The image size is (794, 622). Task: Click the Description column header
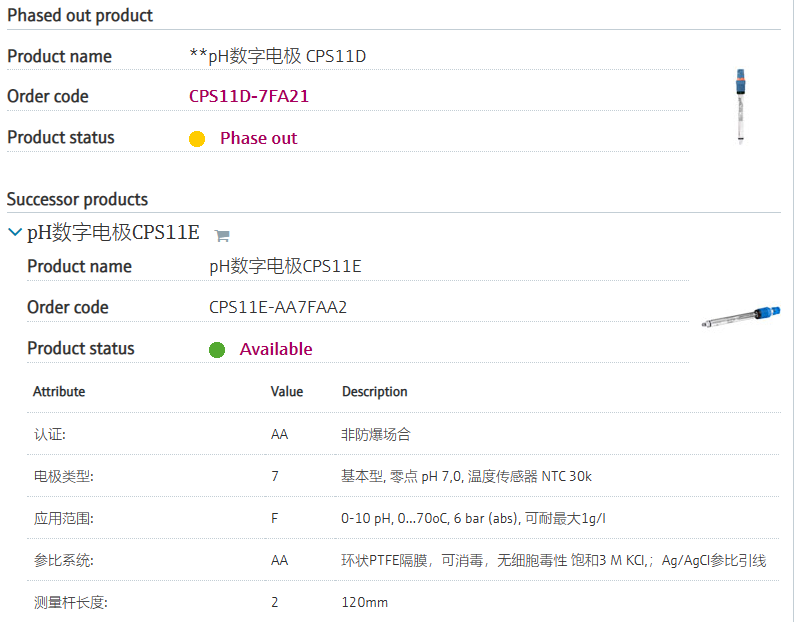[375, 392]
